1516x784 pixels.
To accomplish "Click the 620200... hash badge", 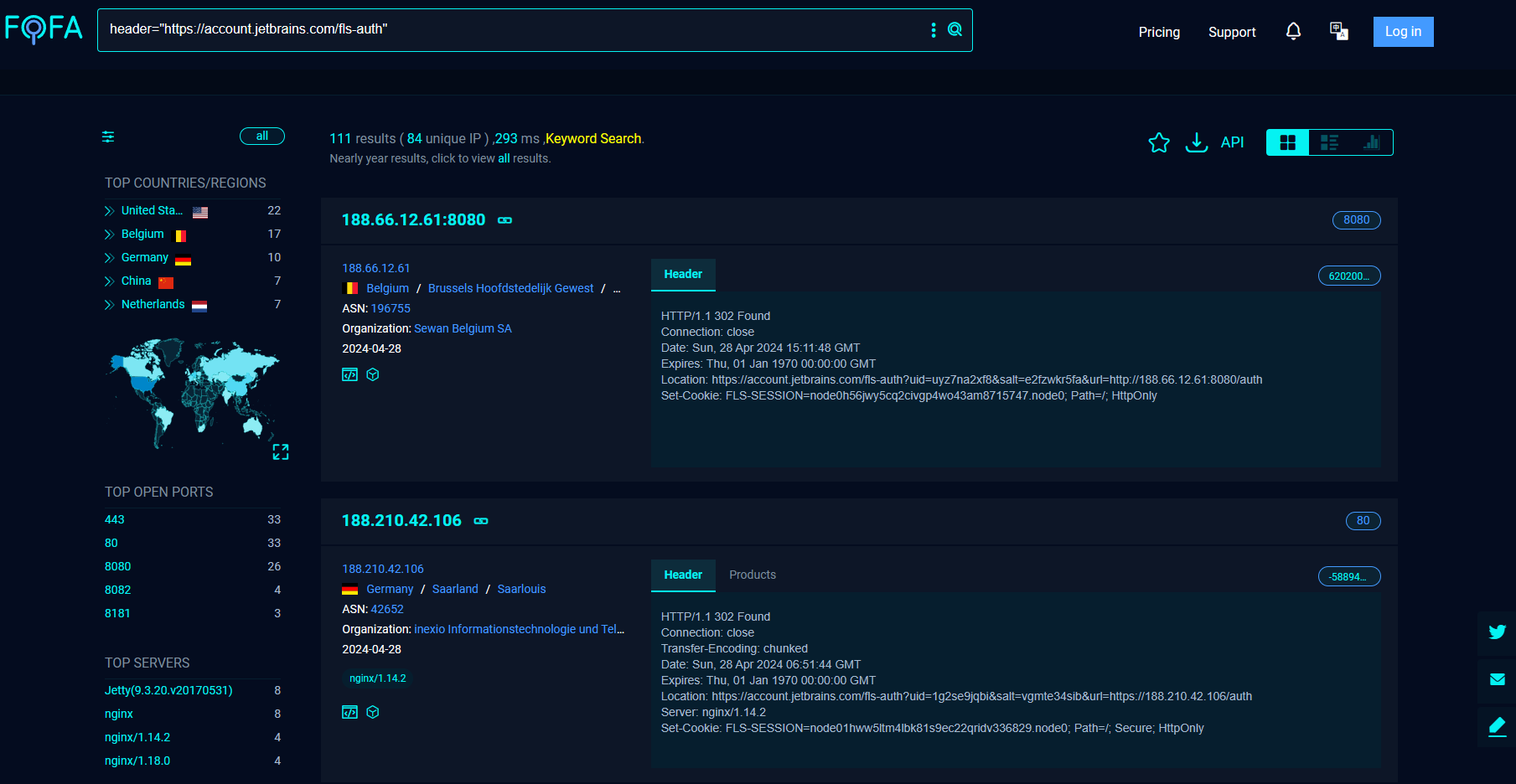I will pos(1349,276).
